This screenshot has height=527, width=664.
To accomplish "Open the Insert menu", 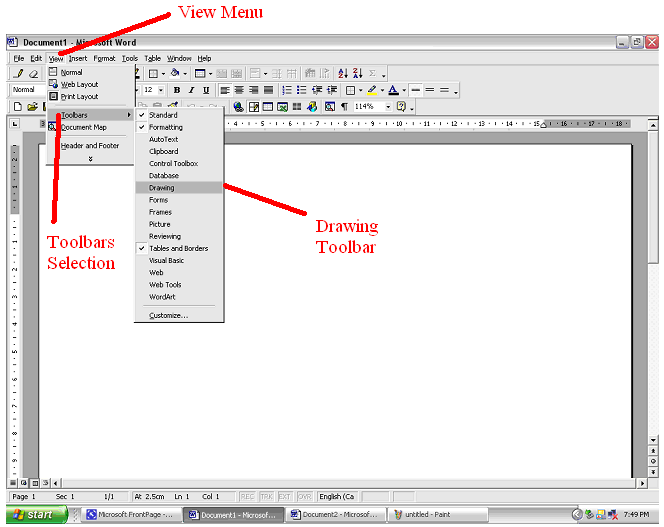I will click(78, 58).
